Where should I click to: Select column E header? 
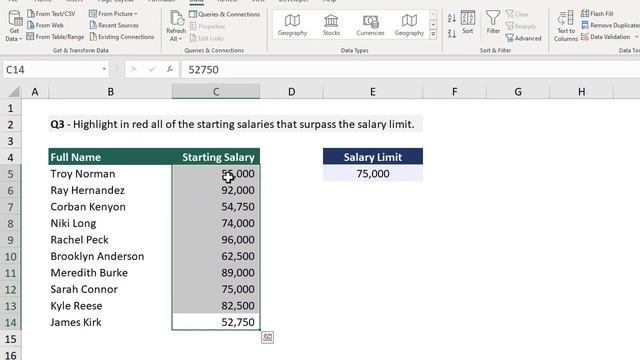373,92
